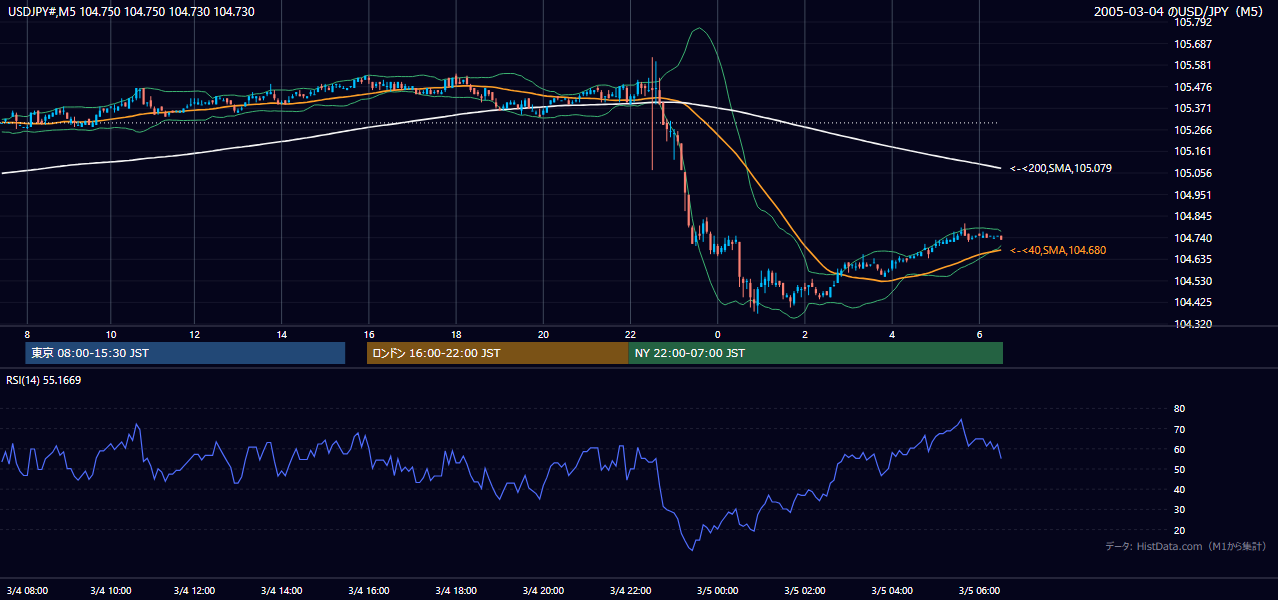Click price level 104.740 on the axis
Viewport: 1278px width, 600px height.
[x=1192, y=238]
